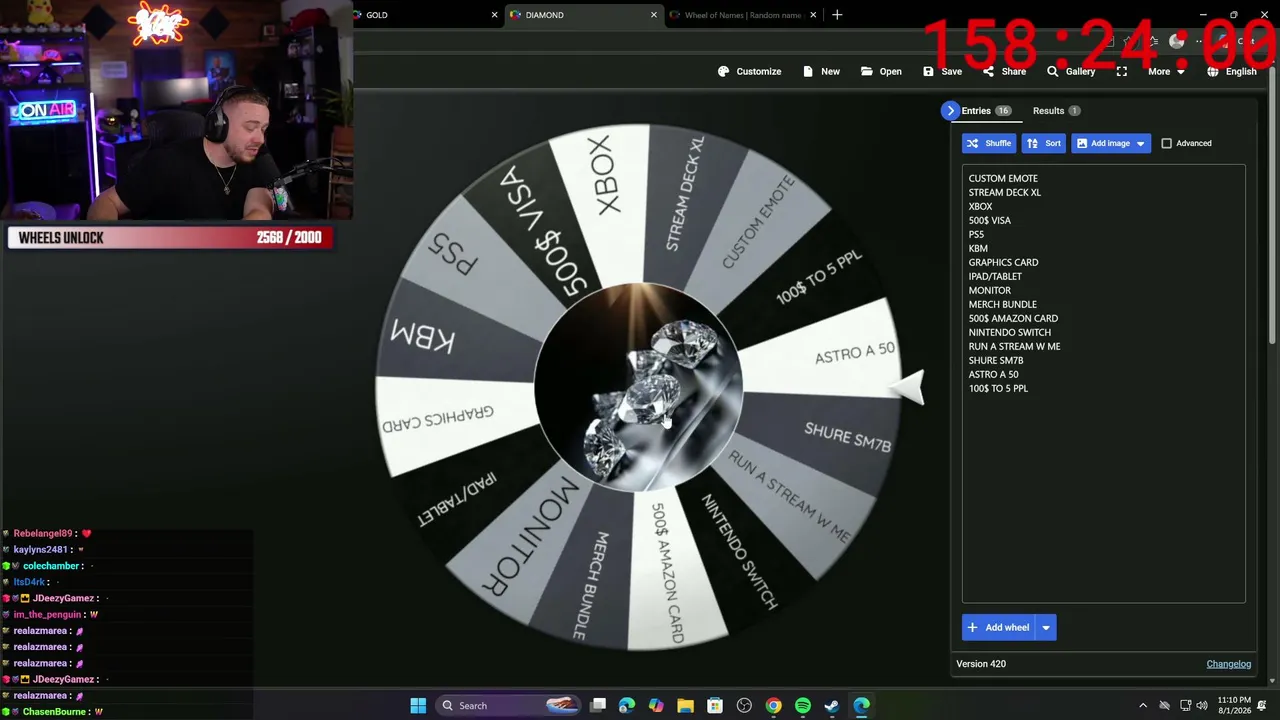
Task: Open Steam from the taskbar
Action: coord(832,706)
